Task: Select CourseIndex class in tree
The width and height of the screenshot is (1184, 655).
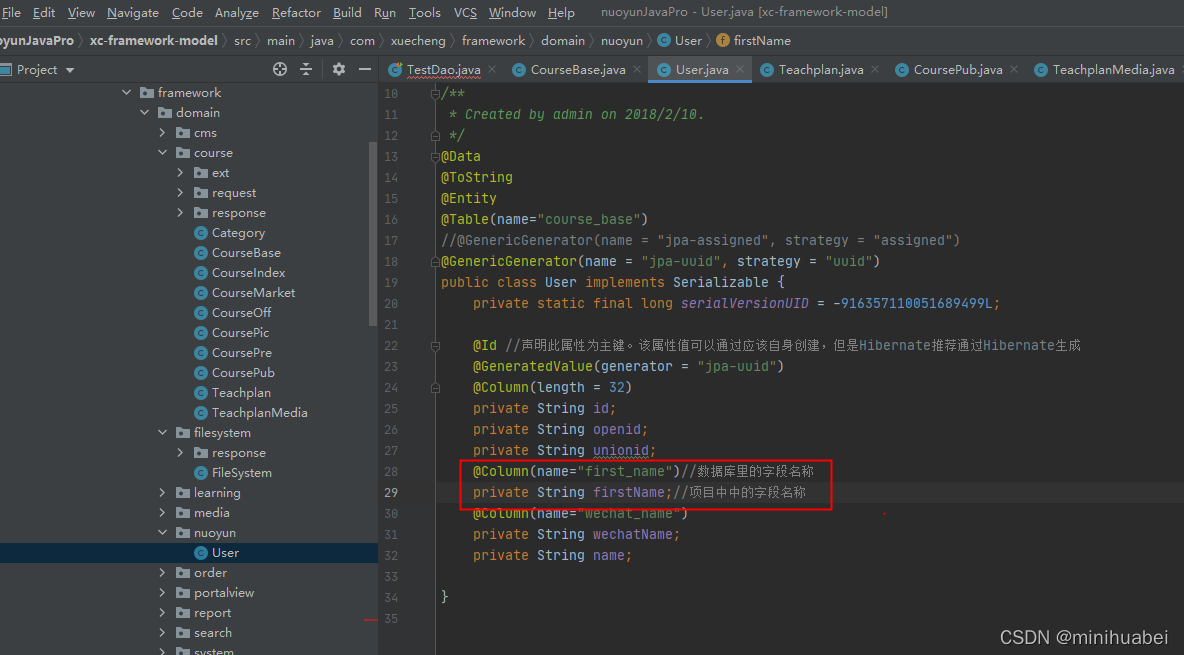Action: [248, 273]
